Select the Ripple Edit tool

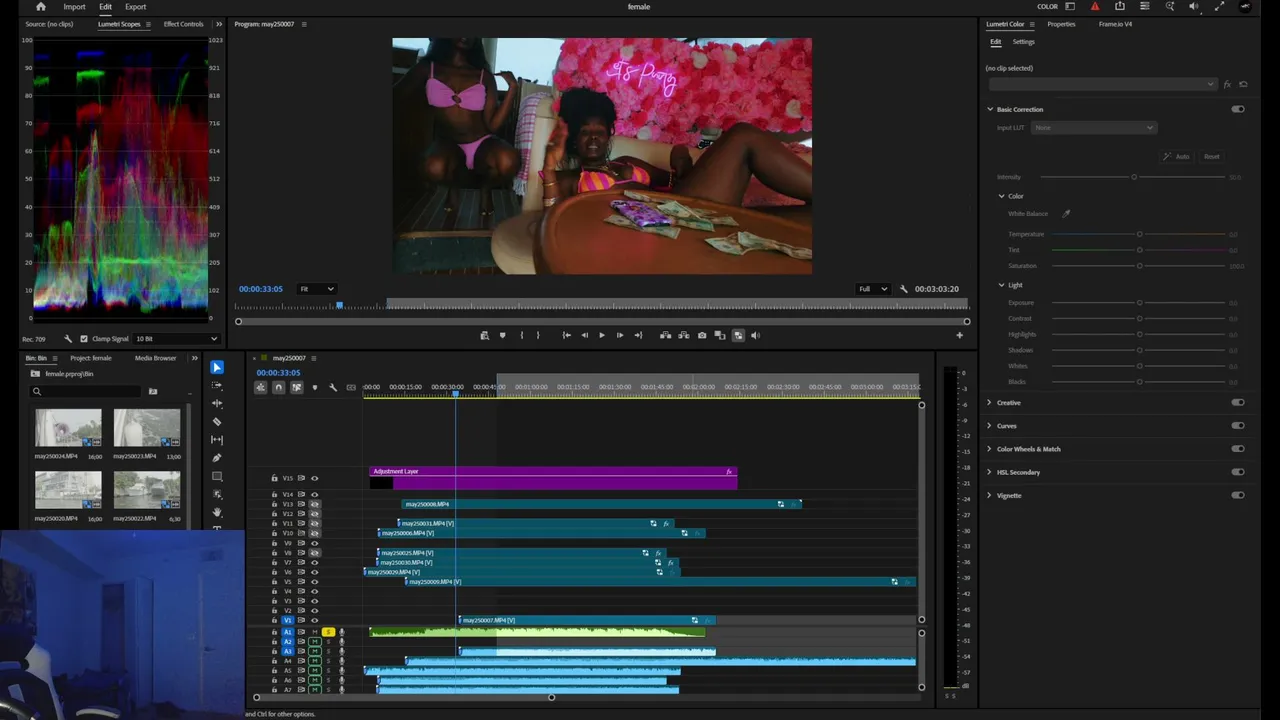[217, 403]
